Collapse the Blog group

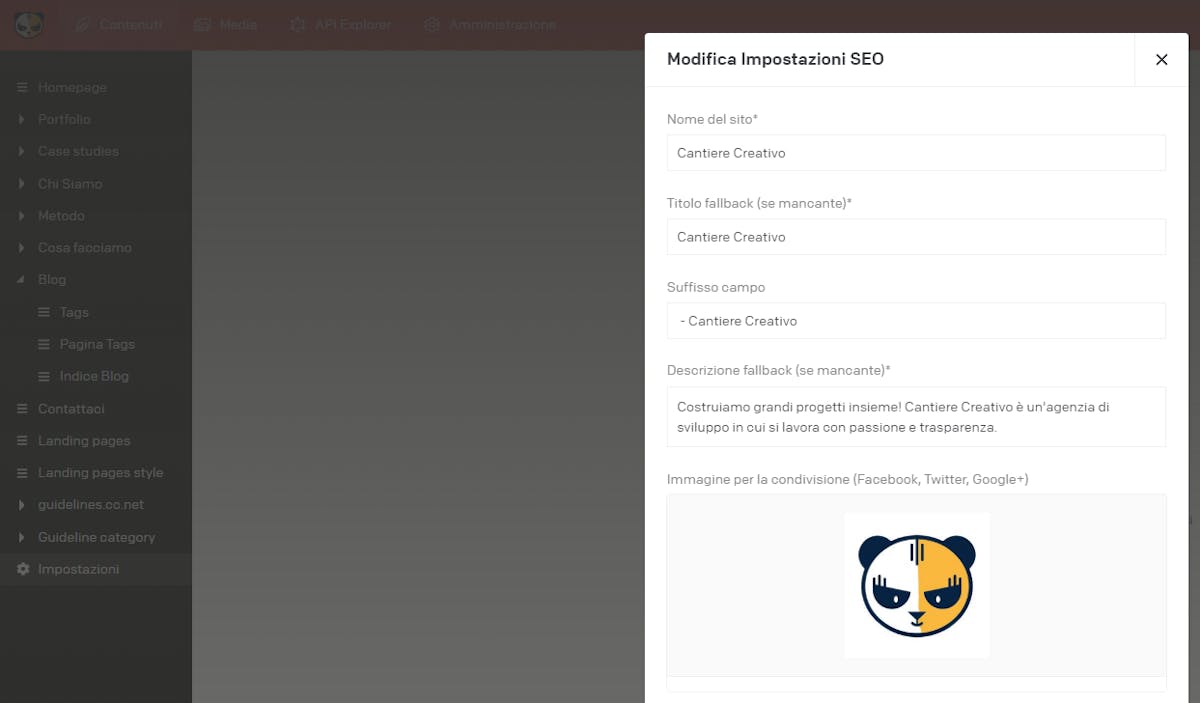coord(96,280)
